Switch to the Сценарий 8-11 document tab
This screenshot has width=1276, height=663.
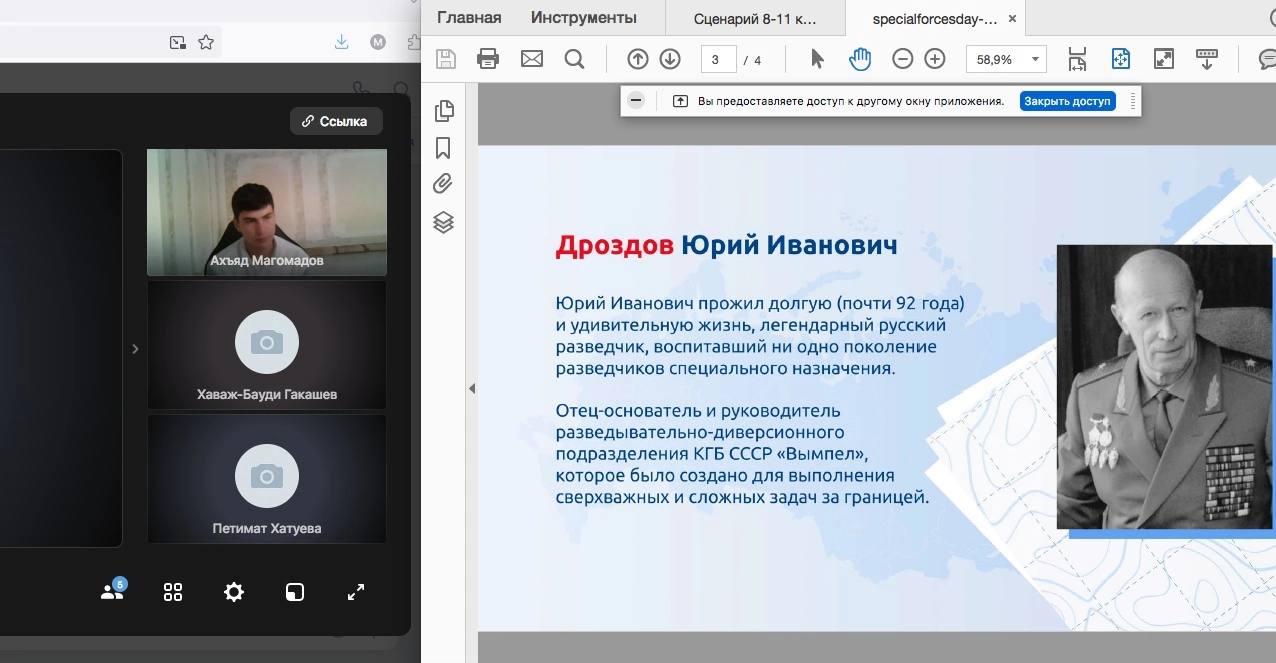coord(754,18)
